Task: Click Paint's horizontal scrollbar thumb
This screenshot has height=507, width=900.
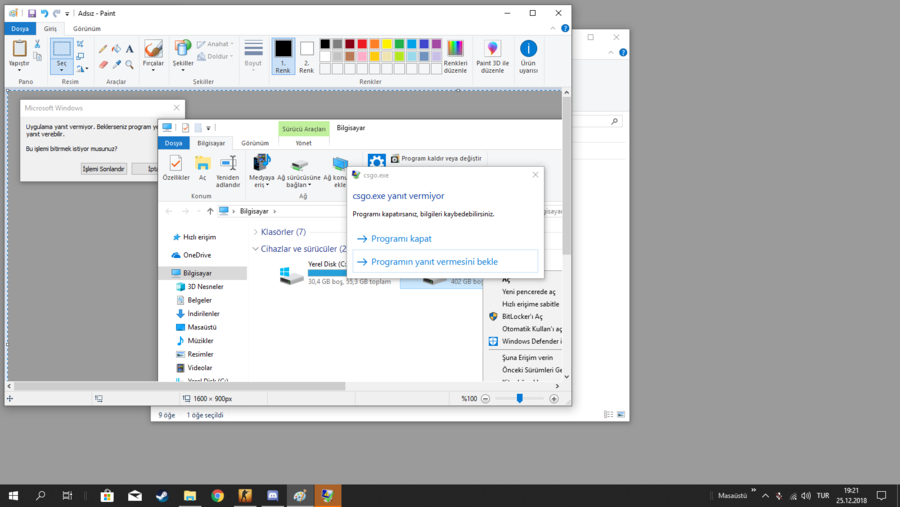Action: pyautogui.click(x=179, y=386)
